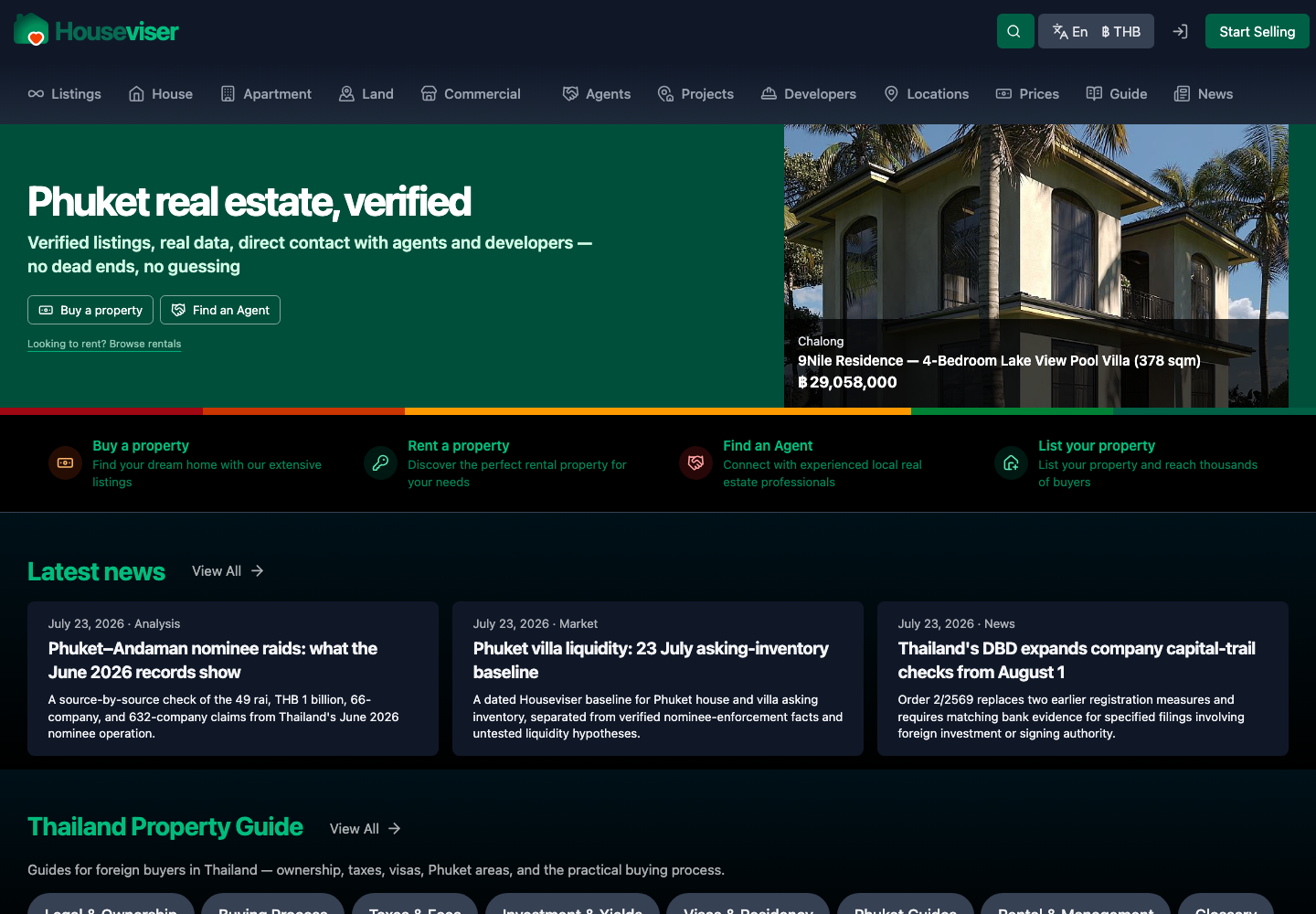This screenshot has width=1316, height=914.
Task: Go to Prices page
Action: click(1027, 94)
